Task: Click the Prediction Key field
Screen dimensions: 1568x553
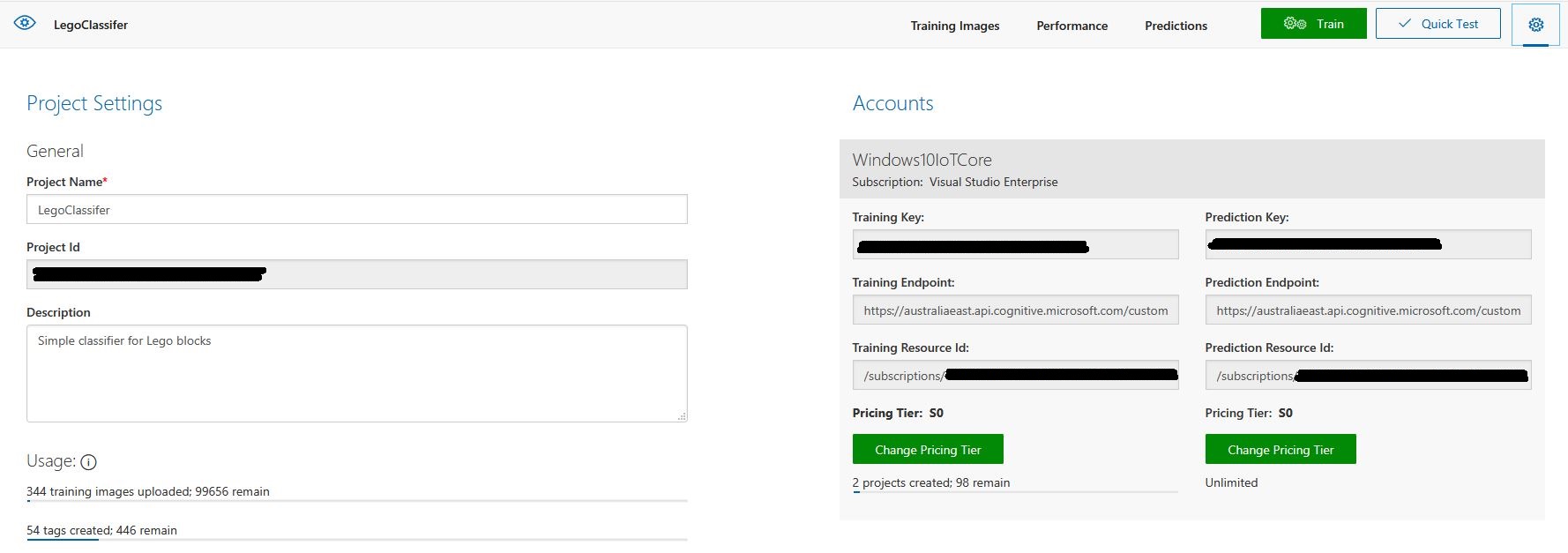Action: [1367, 245]
